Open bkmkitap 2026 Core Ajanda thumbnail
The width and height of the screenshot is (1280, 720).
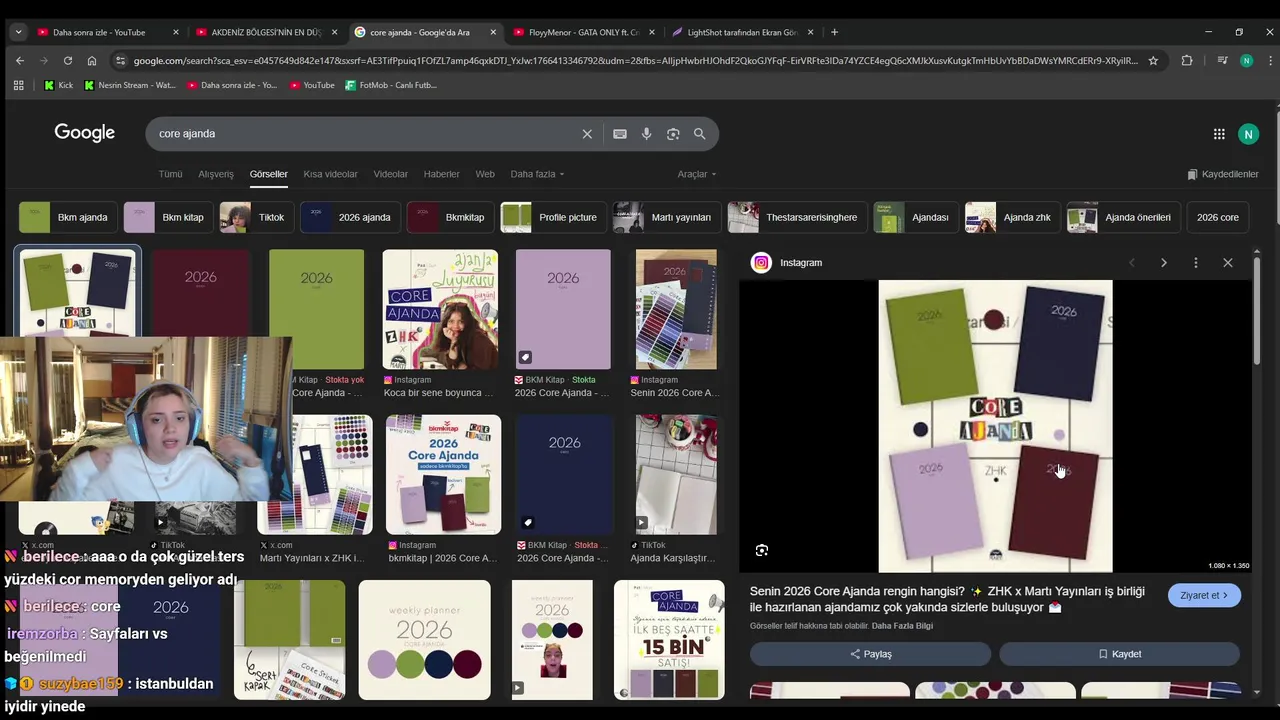[443, 475]
